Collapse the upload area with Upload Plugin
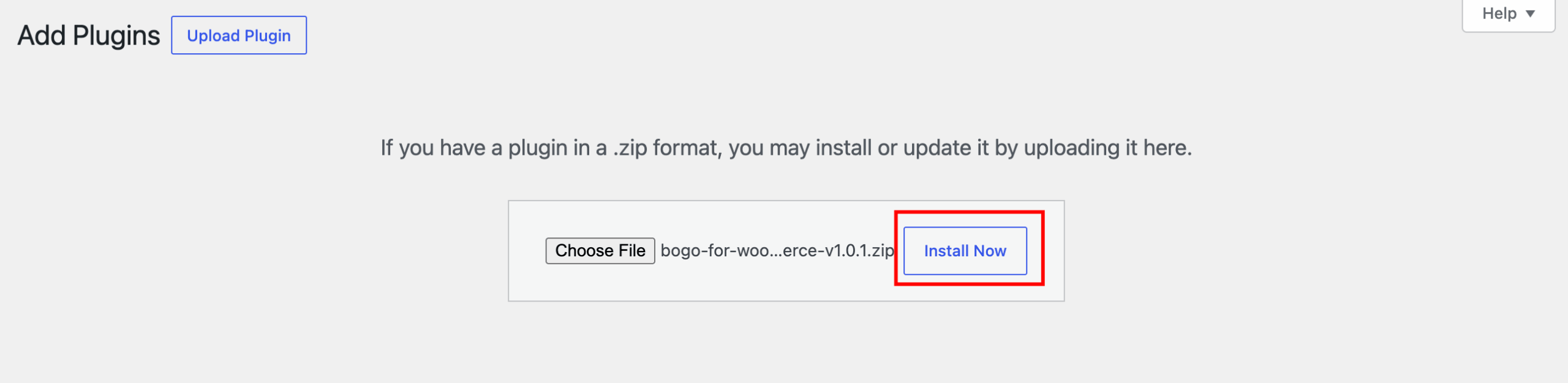Screen dimensions: 1568x383 coord(239,35)
